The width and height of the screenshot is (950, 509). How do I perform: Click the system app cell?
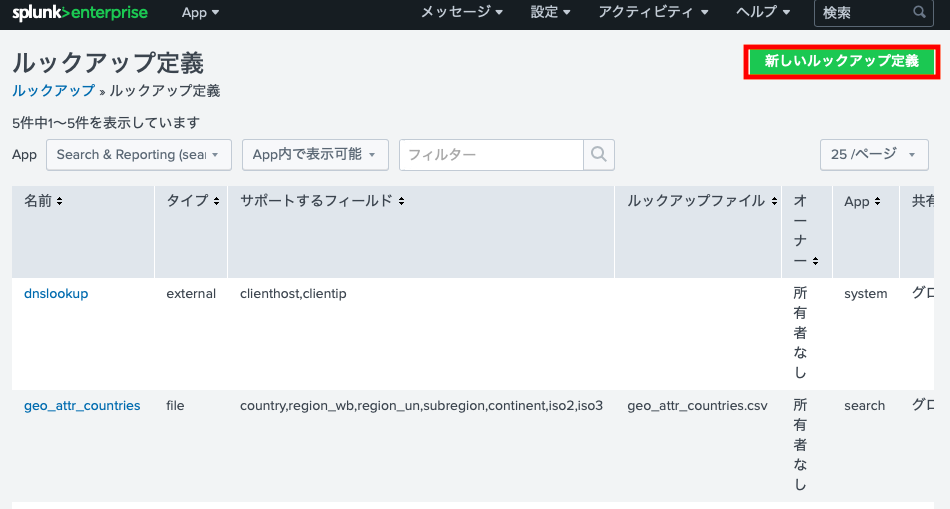coord(865,293)
